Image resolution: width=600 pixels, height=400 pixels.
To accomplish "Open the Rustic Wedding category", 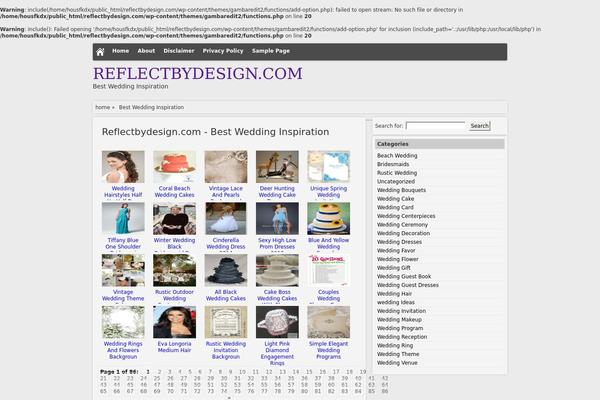I will click(x=397, y=173).
